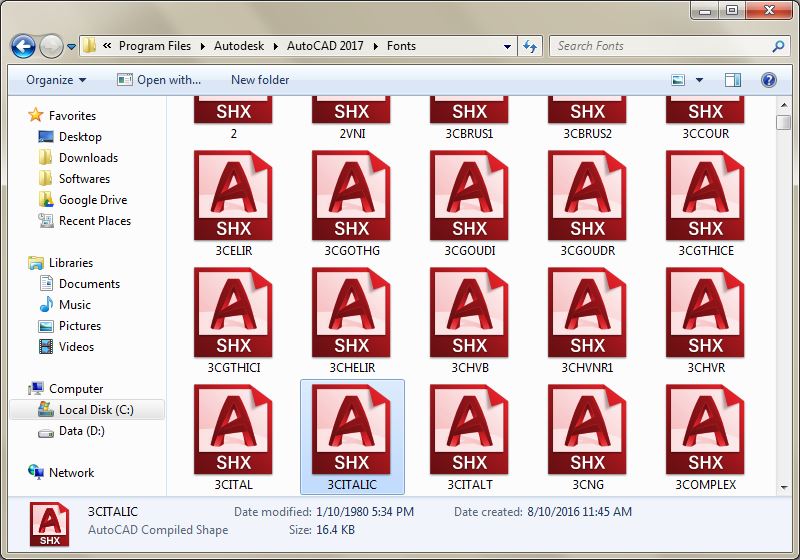The image size is (800, 560).
Task: Select the file named 2
Action: (233, 118)
